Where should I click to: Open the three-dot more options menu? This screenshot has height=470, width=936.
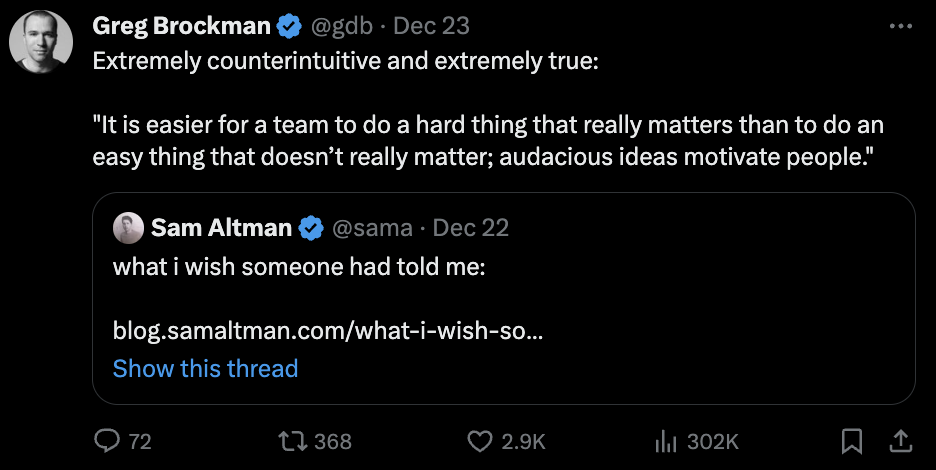pos(900,26)
